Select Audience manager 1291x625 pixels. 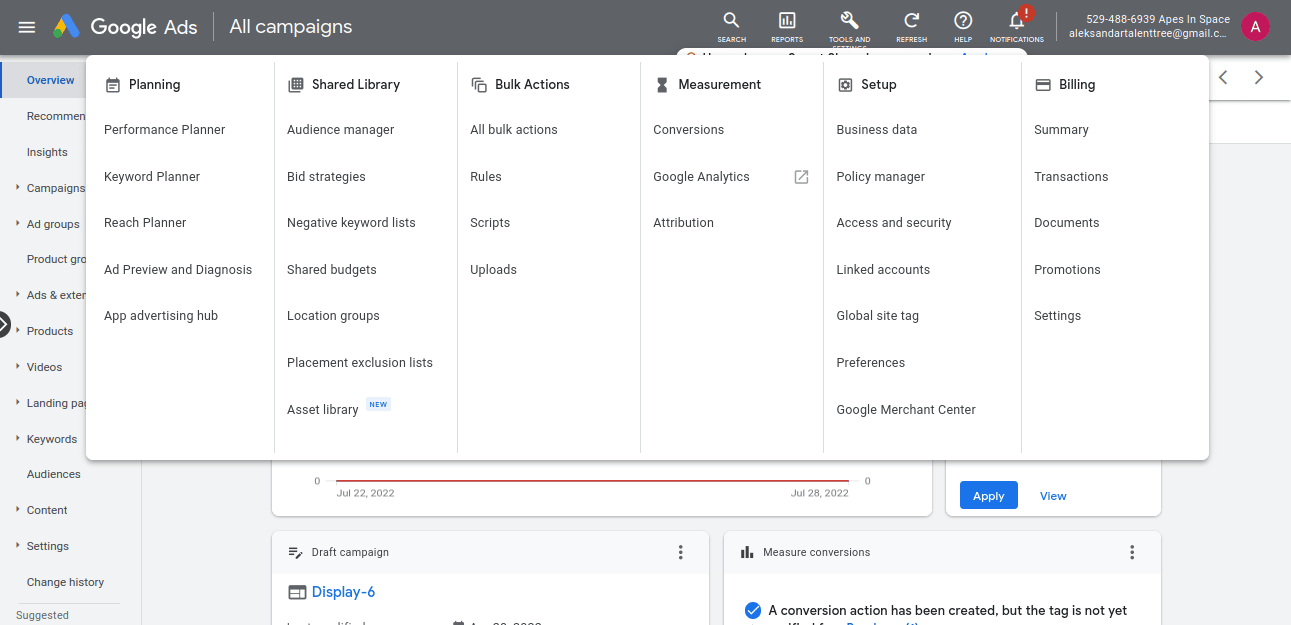pyautogui.click(x=341, y=130)
